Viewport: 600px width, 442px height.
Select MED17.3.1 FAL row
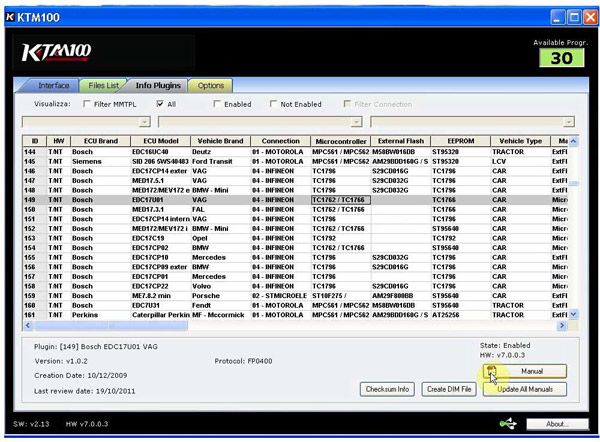pos(295,209)
